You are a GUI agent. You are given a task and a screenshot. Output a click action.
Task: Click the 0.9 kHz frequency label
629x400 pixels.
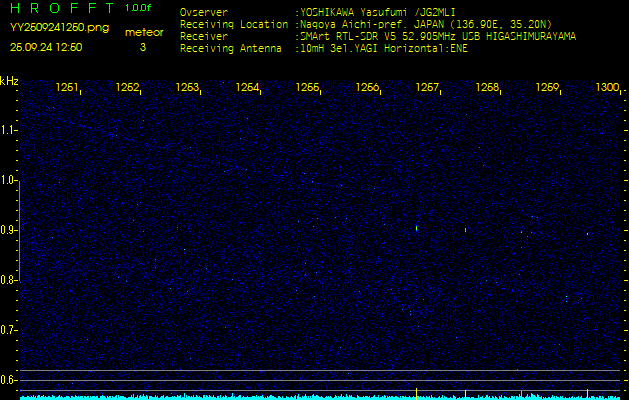(x=9, y=230)
